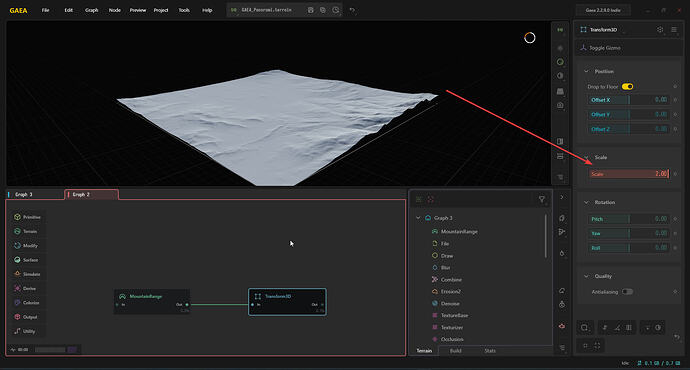This screenshot has width=690, height=370.
Task: Click the Offset X slider
Action: click(x=629, y=100)
